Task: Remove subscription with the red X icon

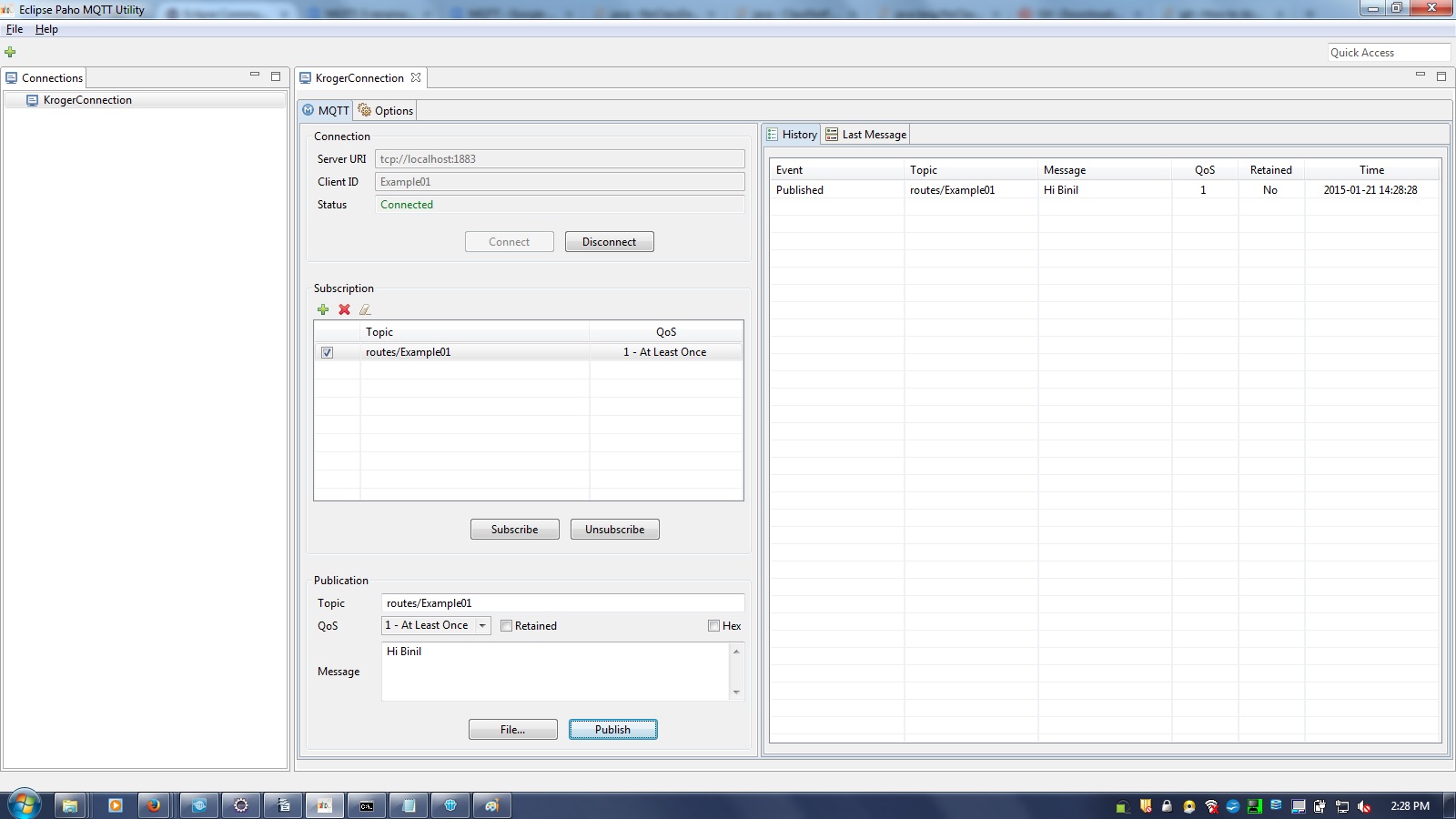Action: 344,309
